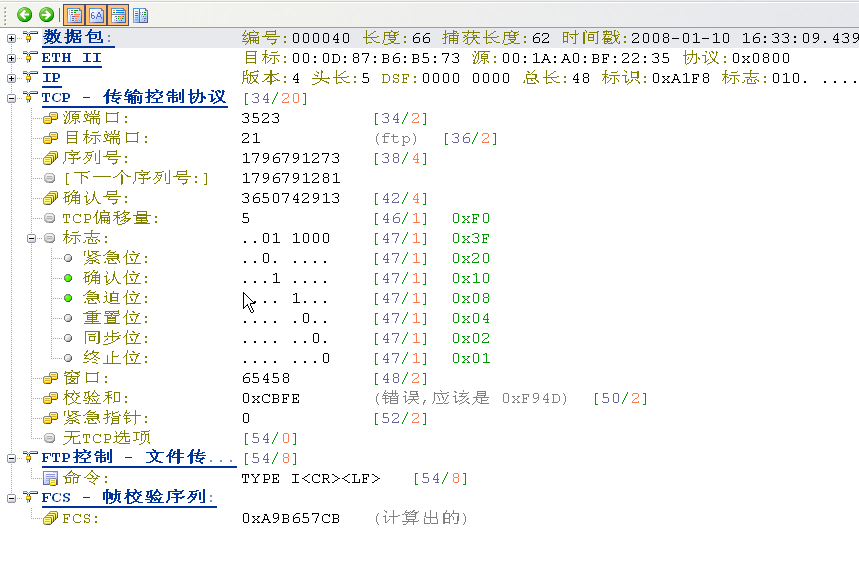
Task: Select sequence number 1796791273
Action: [291, 158]
